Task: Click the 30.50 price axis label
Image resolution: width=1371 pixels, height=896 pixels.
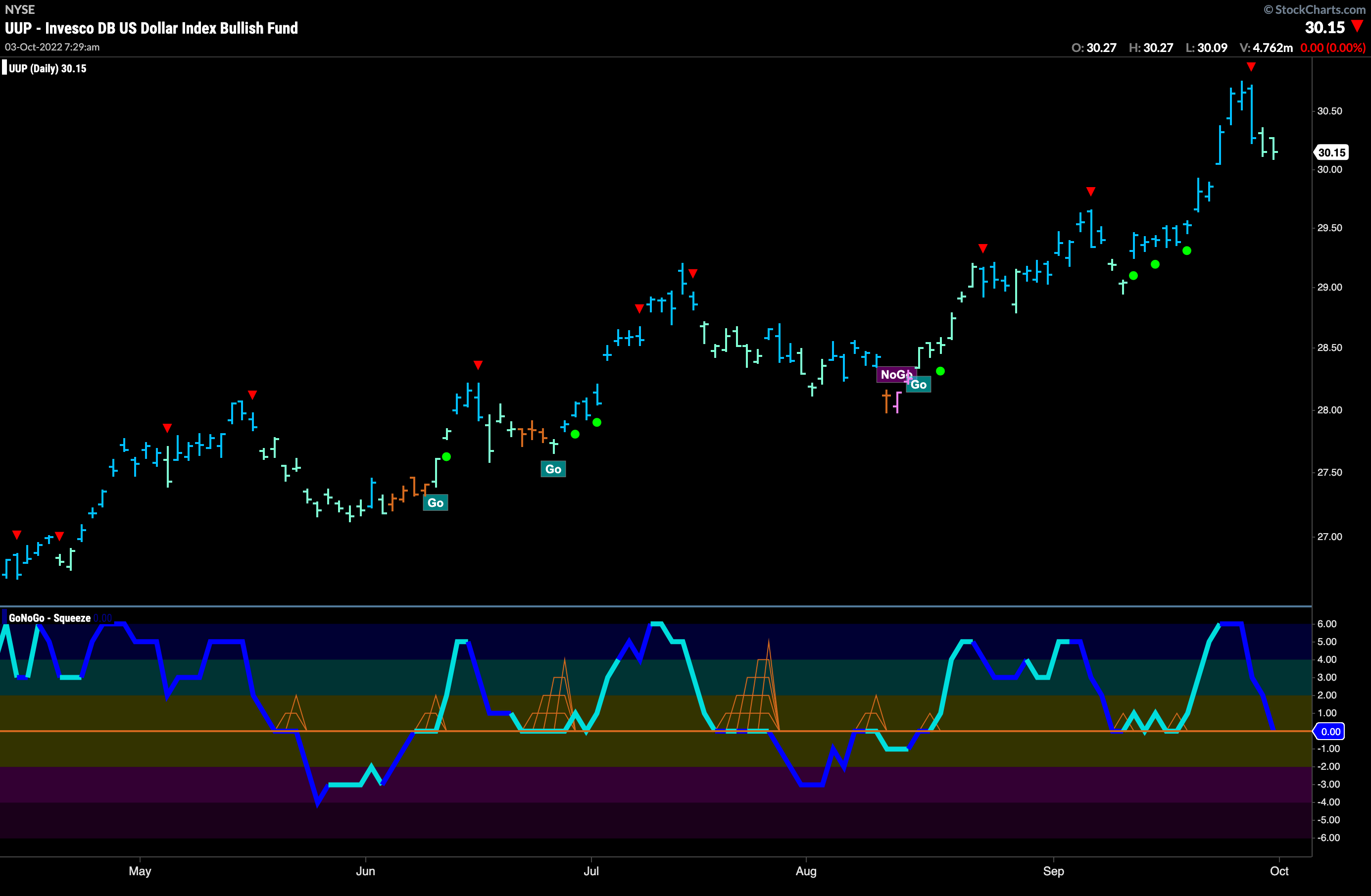Action: (1329, 110)
